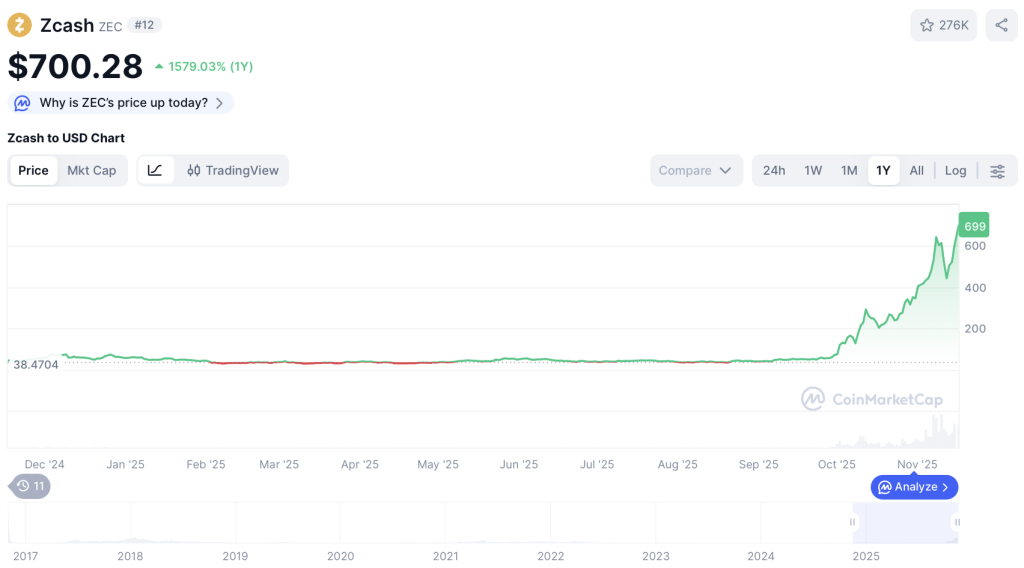
Task: Expand 'Why is ZEC's price up today?'
Action: point(130,103)
